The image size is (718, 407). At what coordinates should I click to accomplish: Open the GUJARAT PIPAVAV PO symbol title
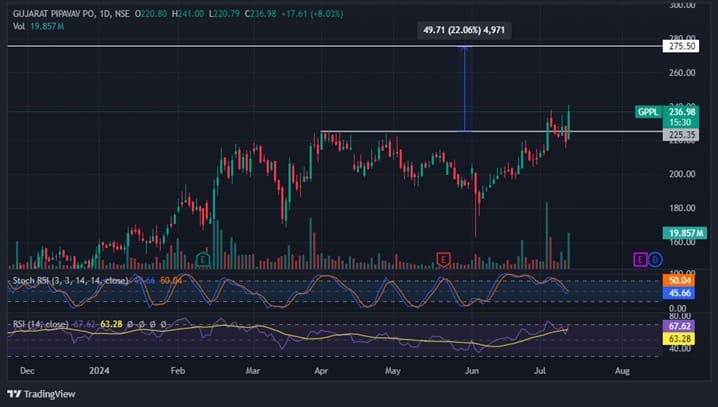[58, 13]
